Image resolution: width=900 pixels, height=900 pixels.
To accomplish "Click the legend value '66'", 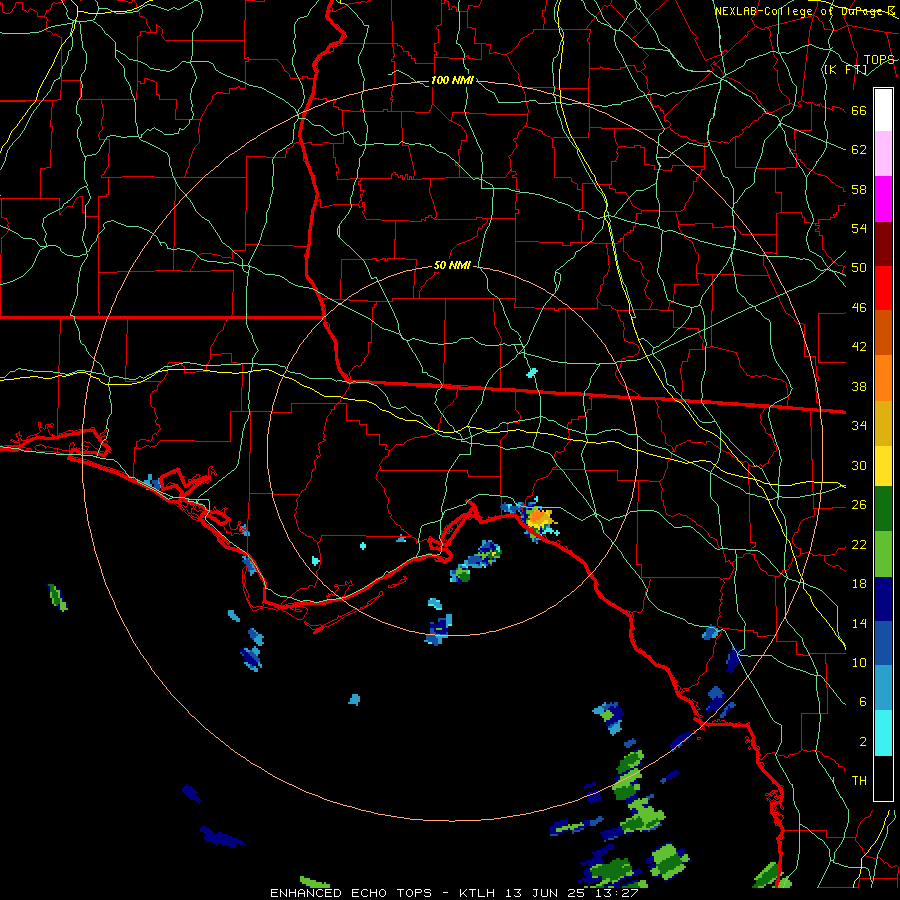I will tap(859, 111).
